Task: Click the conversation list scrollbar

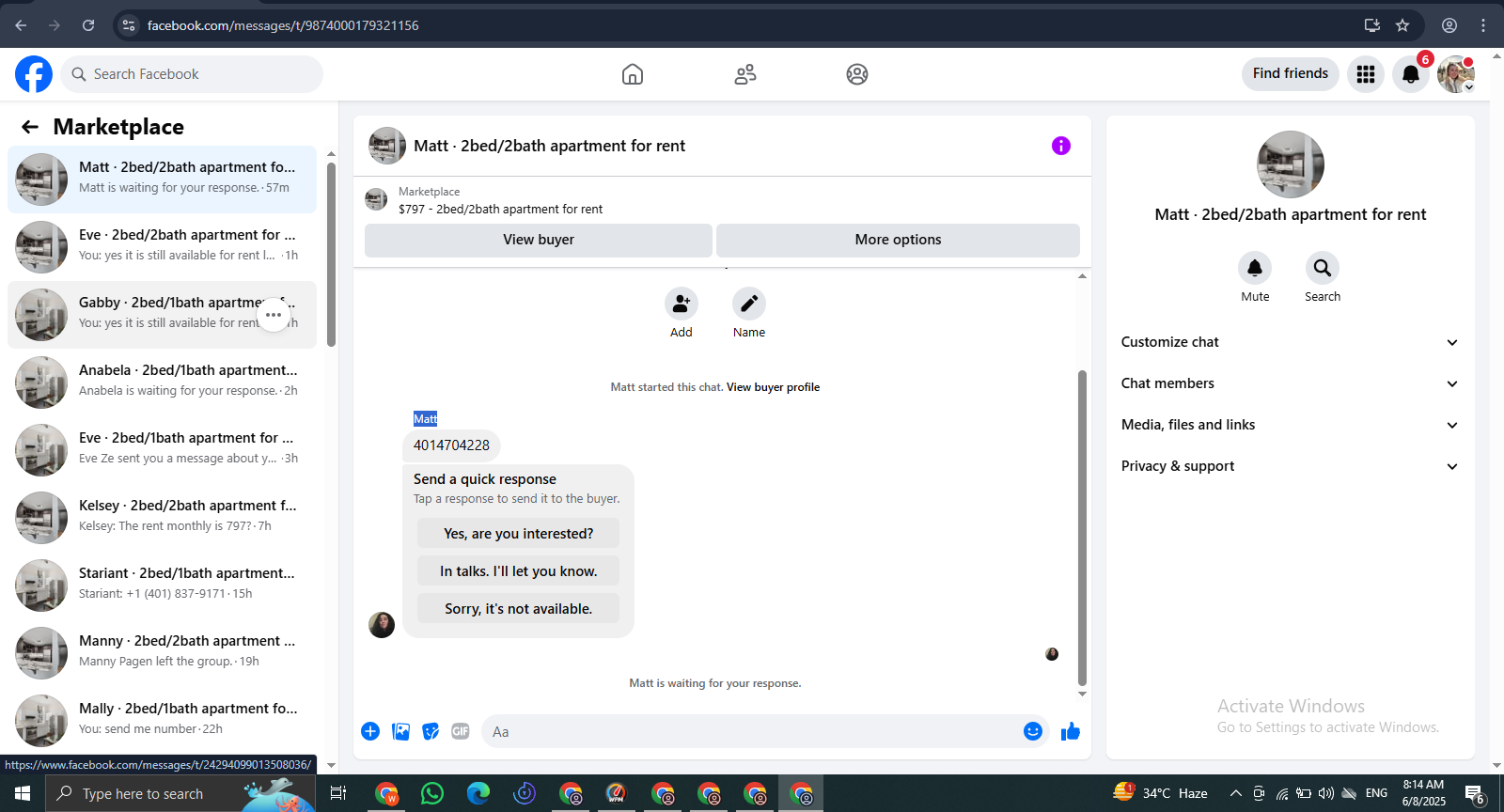Action: coord(331,254)
